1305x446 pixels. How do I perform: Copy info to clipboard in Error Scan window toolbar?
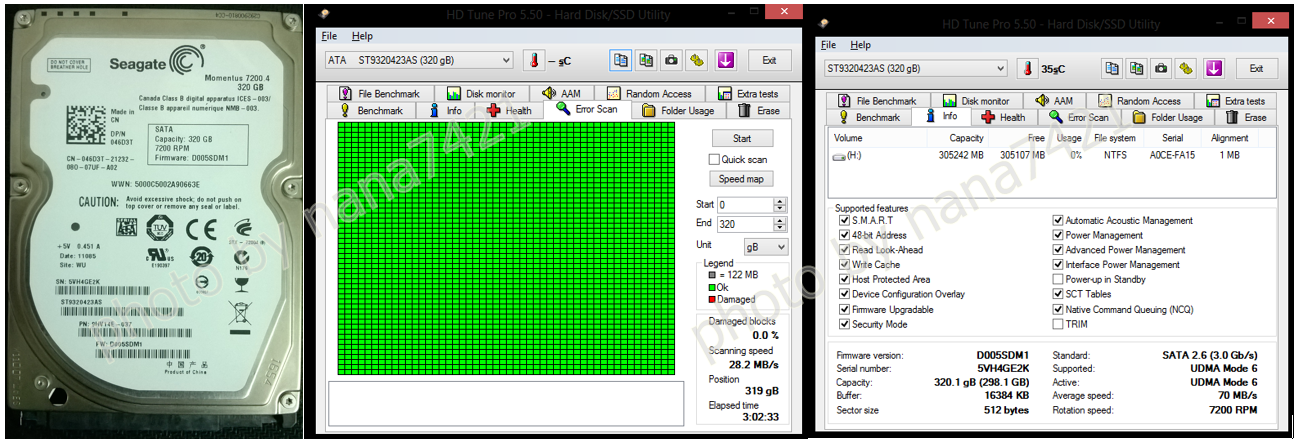pyautogui.click(x=621, y=60)
